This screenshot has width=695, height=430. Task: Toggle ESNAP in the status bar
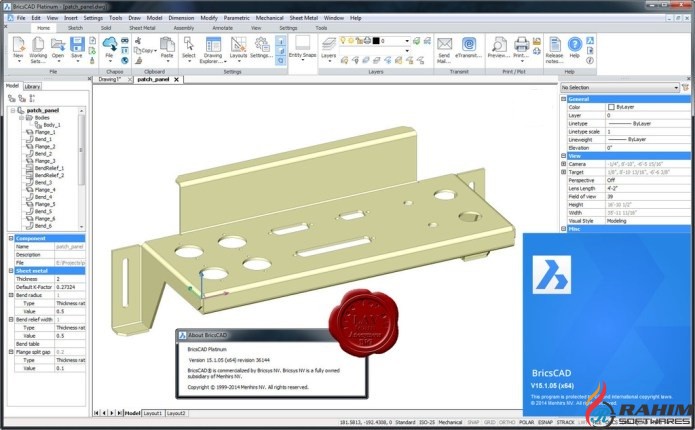545,422
